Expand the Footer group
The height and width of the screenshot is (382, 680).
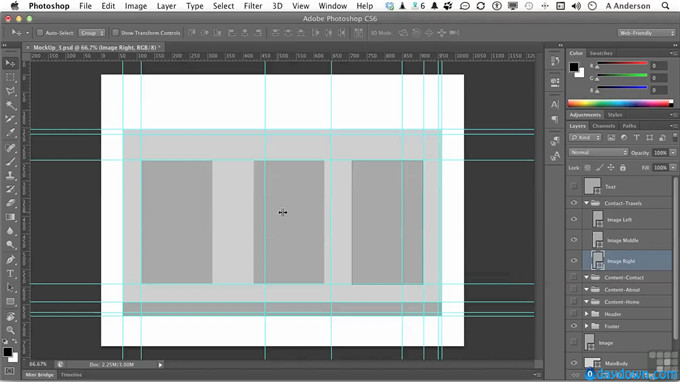(586, 326)
